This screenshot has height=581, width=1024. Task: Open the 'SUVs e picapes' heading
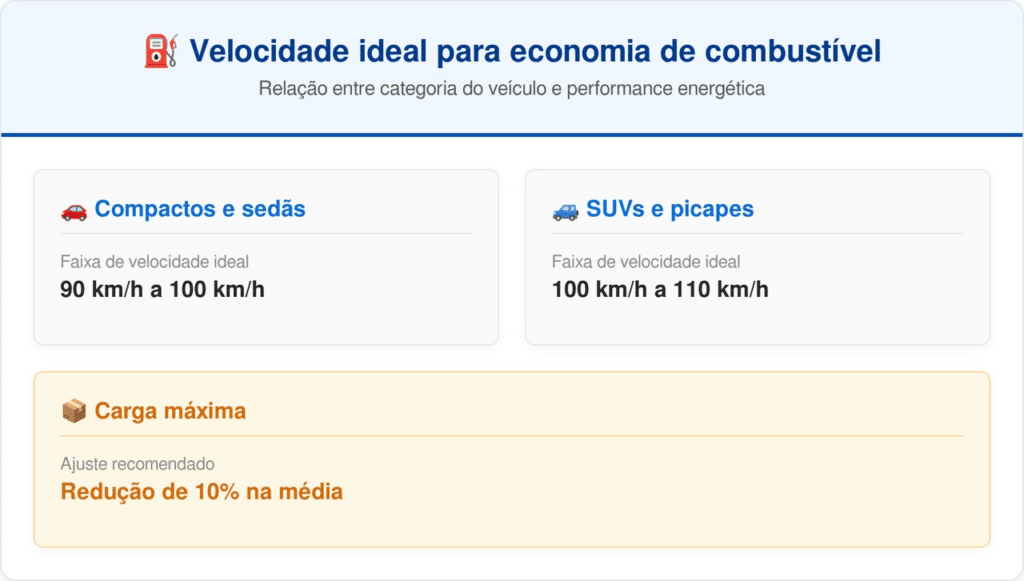pos(670,210)
